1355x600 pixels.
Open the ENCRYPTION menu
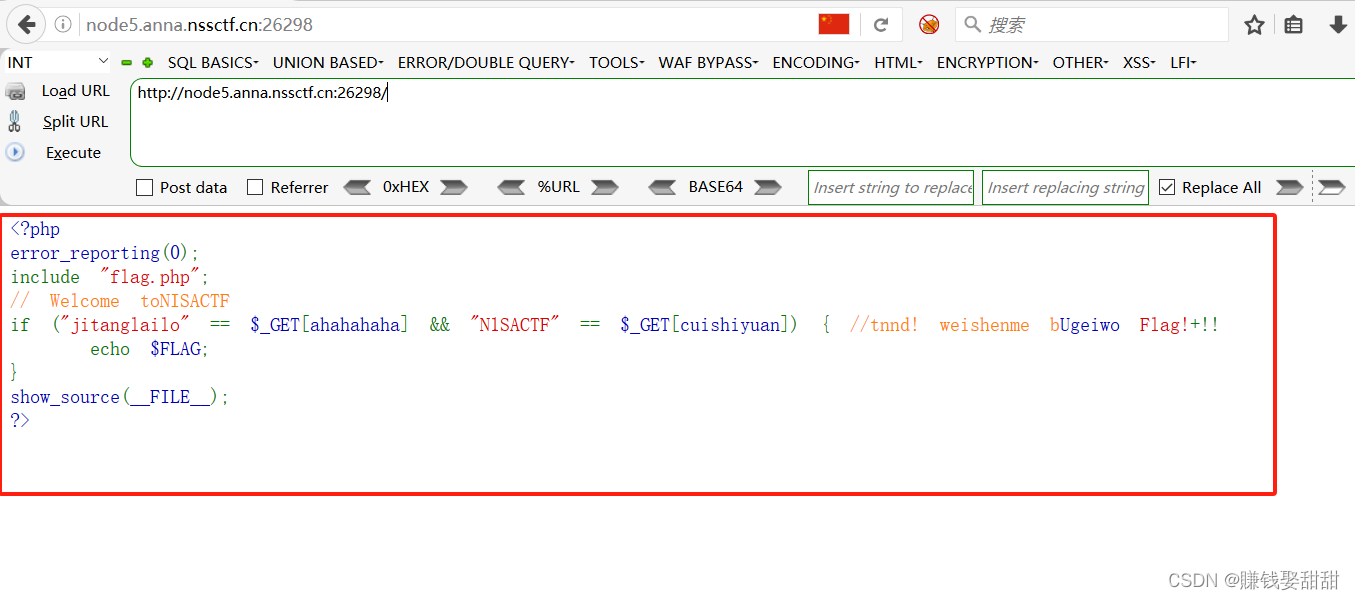pyautogui.click(x=987, y=62)
